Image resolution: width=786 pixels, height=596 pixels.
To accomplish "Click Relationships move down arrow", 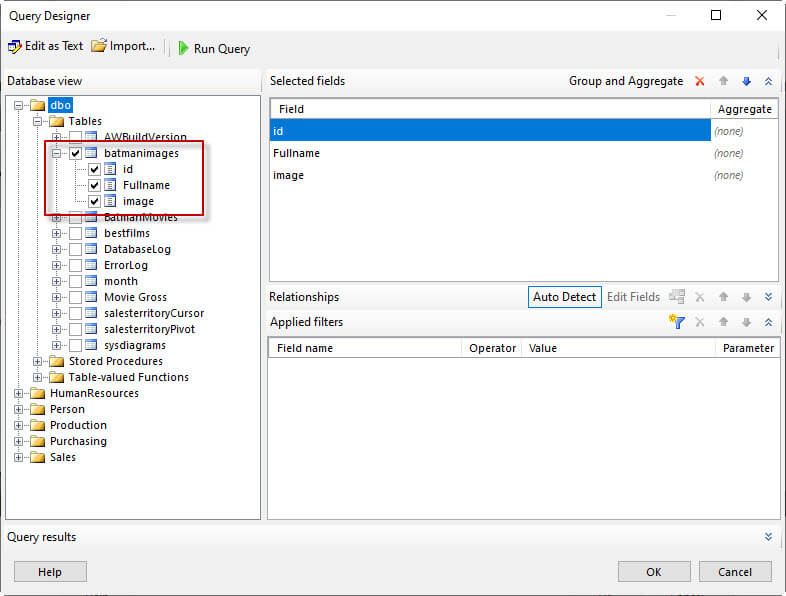I will pos(746,297).
